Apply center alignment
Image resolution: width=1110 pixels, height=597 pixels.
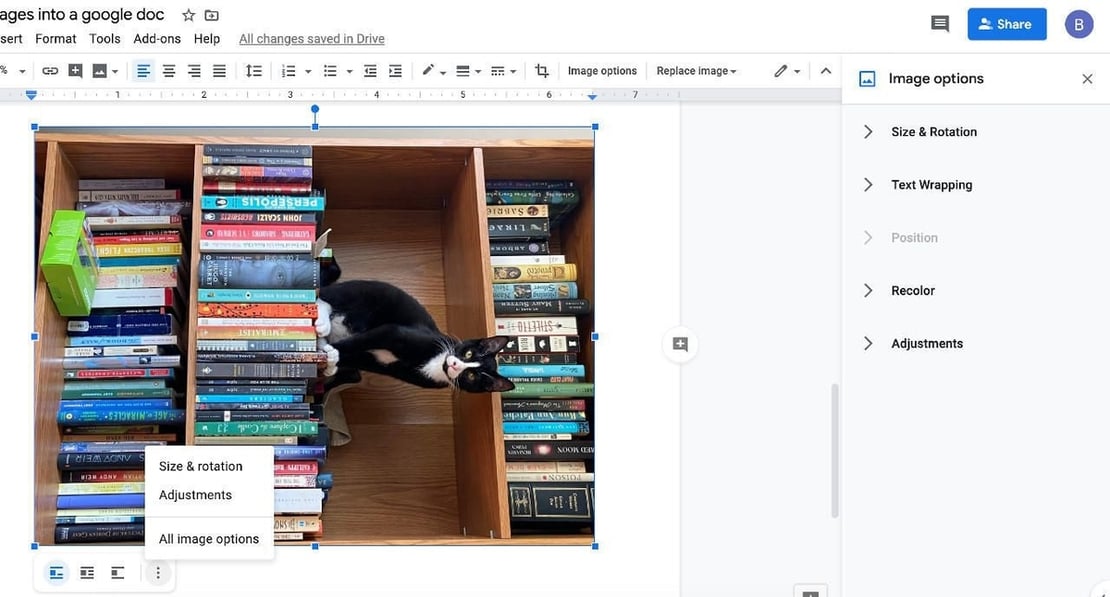click(165, 69)
